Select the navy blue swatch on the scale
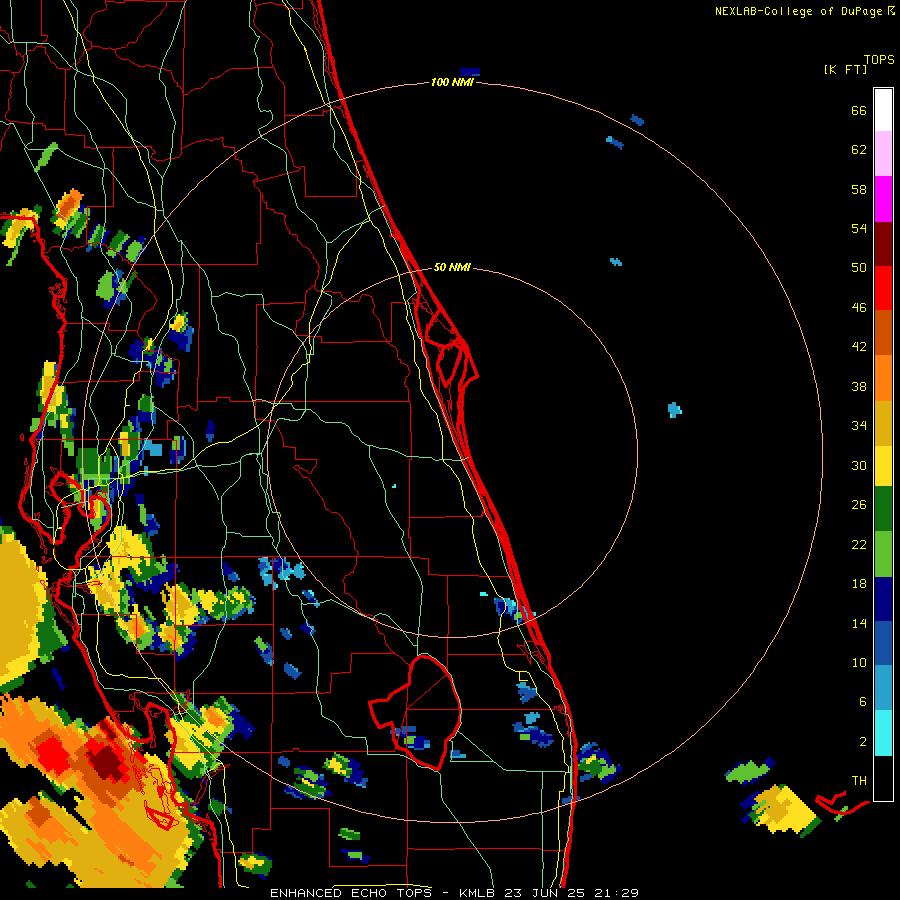 [883, 599]
